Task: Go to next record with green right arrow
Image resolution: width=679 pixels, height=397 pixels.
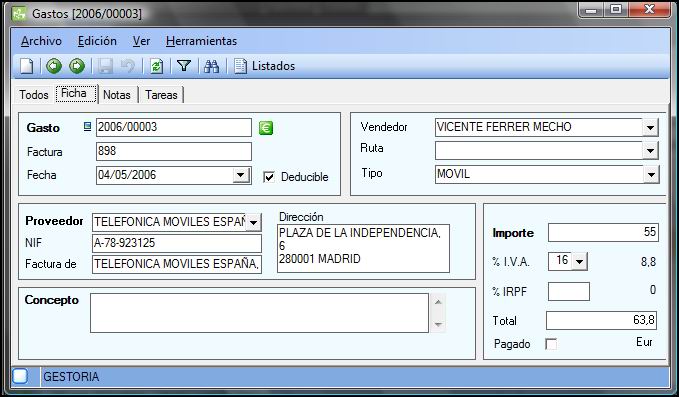Action: [x=77, y=66]
